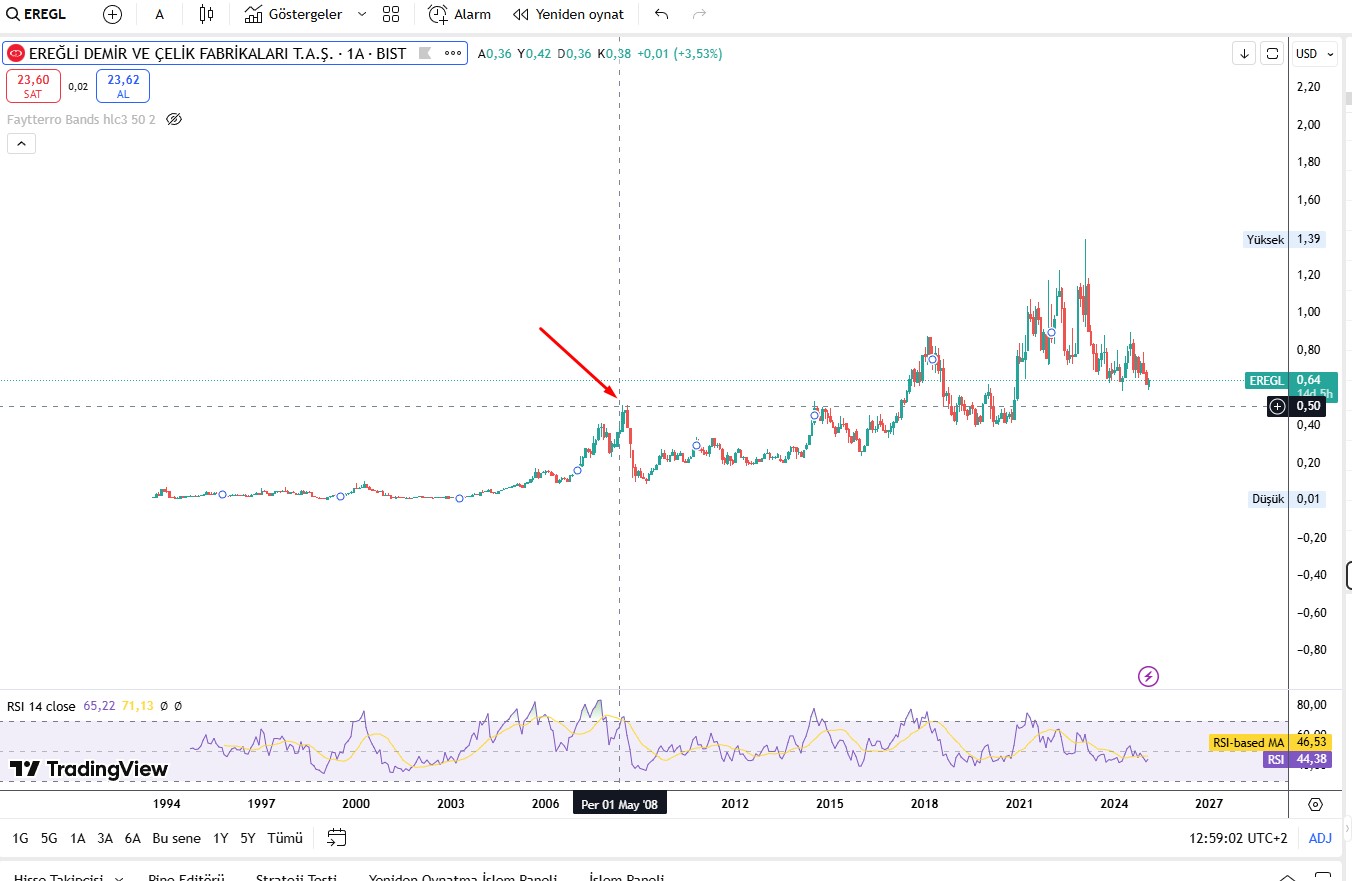The width and height of the screenshot is (1352, 881).
Task: Expand the favorite indicators chevron
Action: coord(362,15)
